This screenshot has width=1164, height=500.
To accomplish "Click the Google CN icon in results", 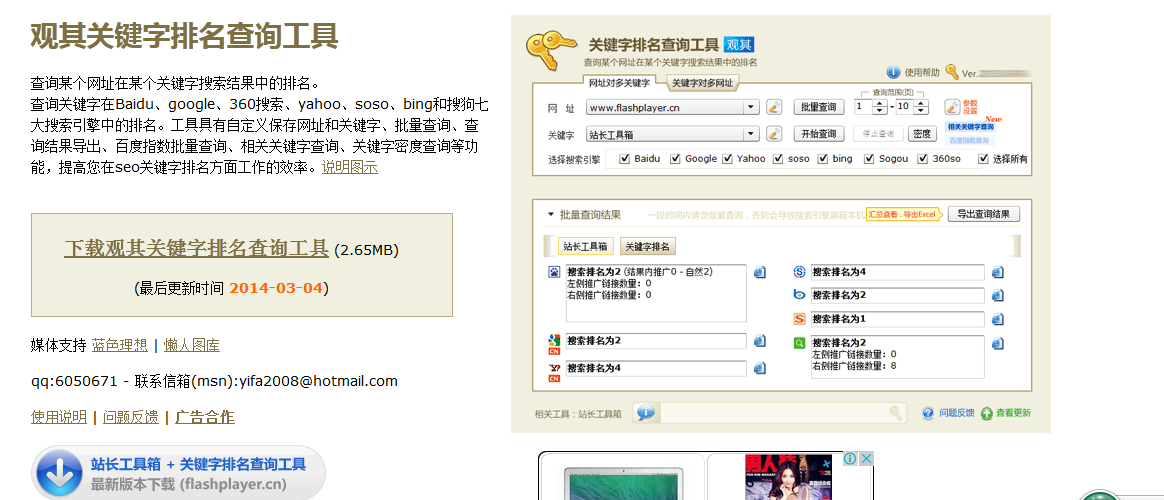I will pos(554,345).
